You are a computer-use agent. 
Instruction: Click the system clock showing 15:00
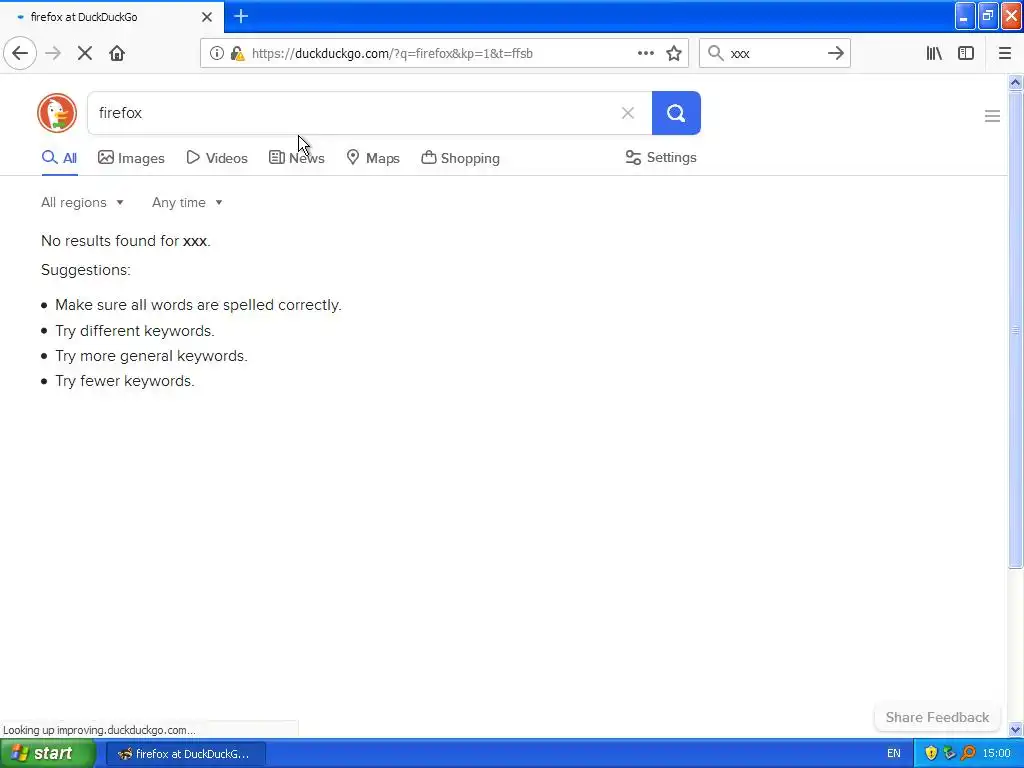(997, 754)
